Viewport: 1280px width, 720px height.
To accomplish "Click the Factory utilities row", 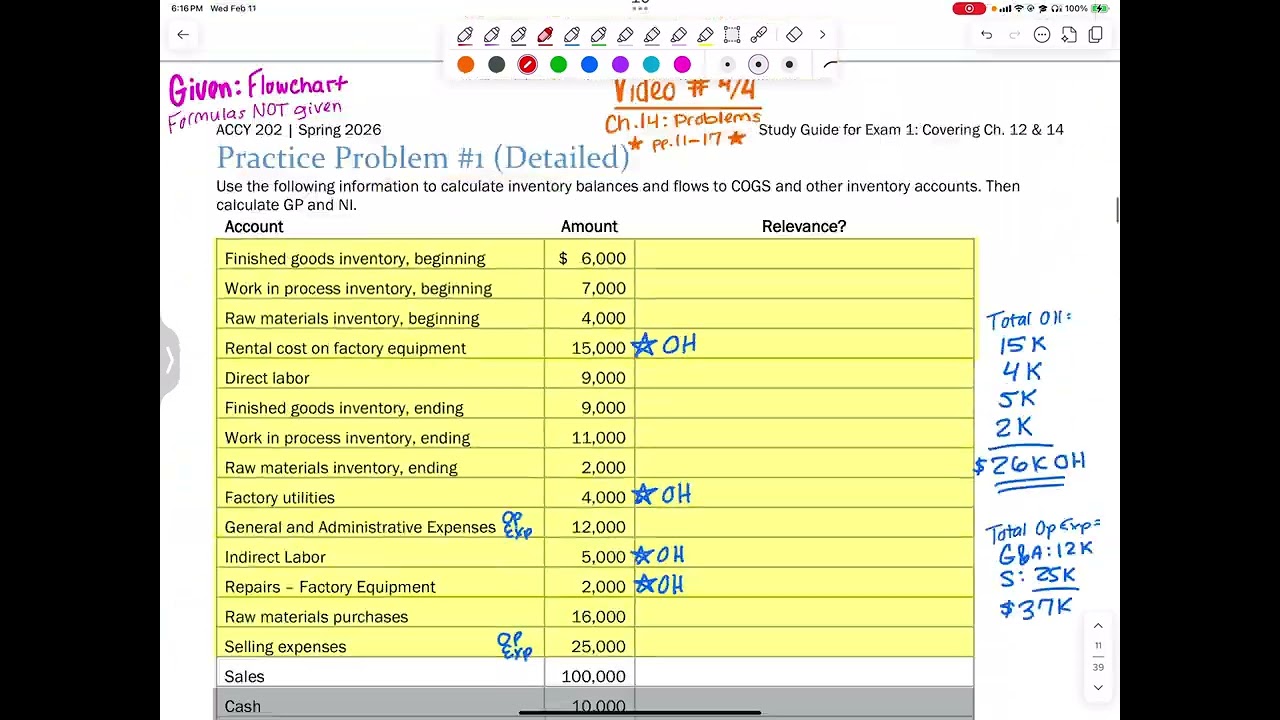I will point(595,498).
